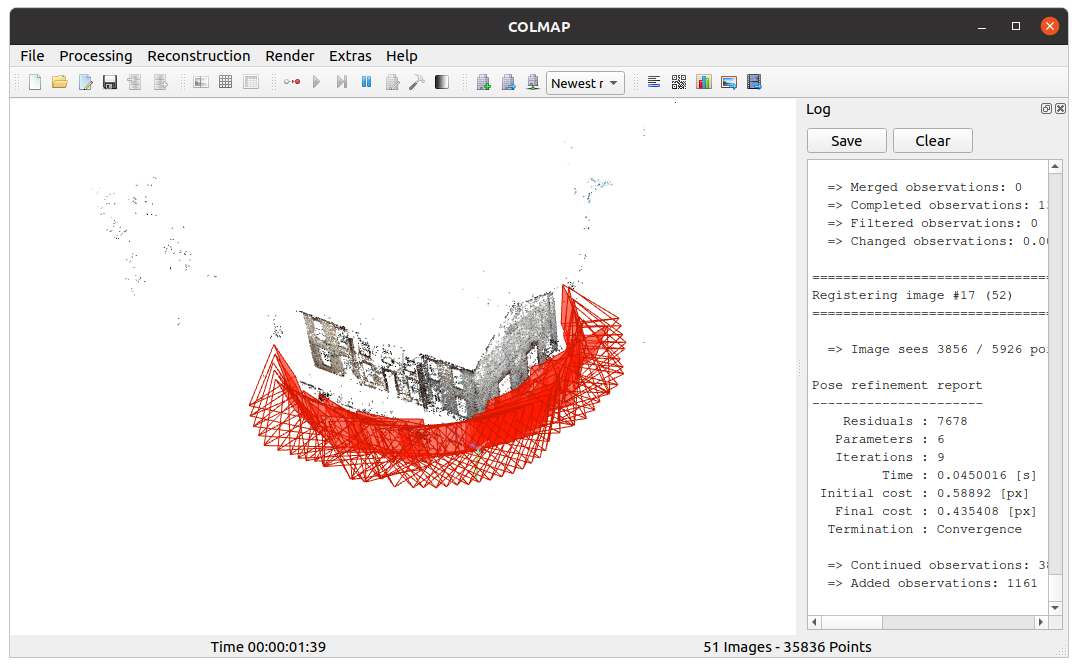Click the 'Filtered observations: 0' log line
This screenshot has height=667, width=1078.
point(932,223)
